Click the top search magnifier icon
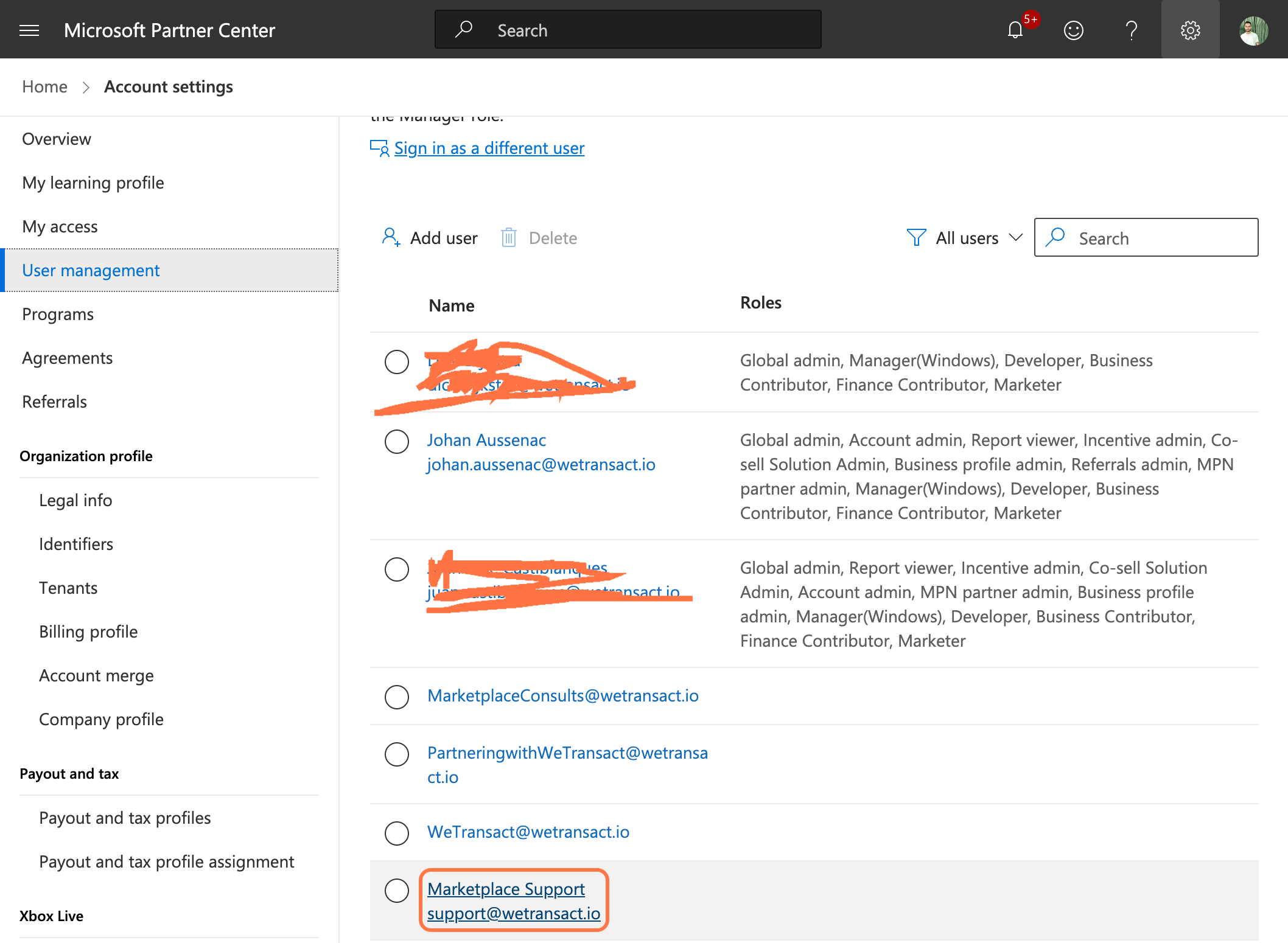 coord(464,29)
